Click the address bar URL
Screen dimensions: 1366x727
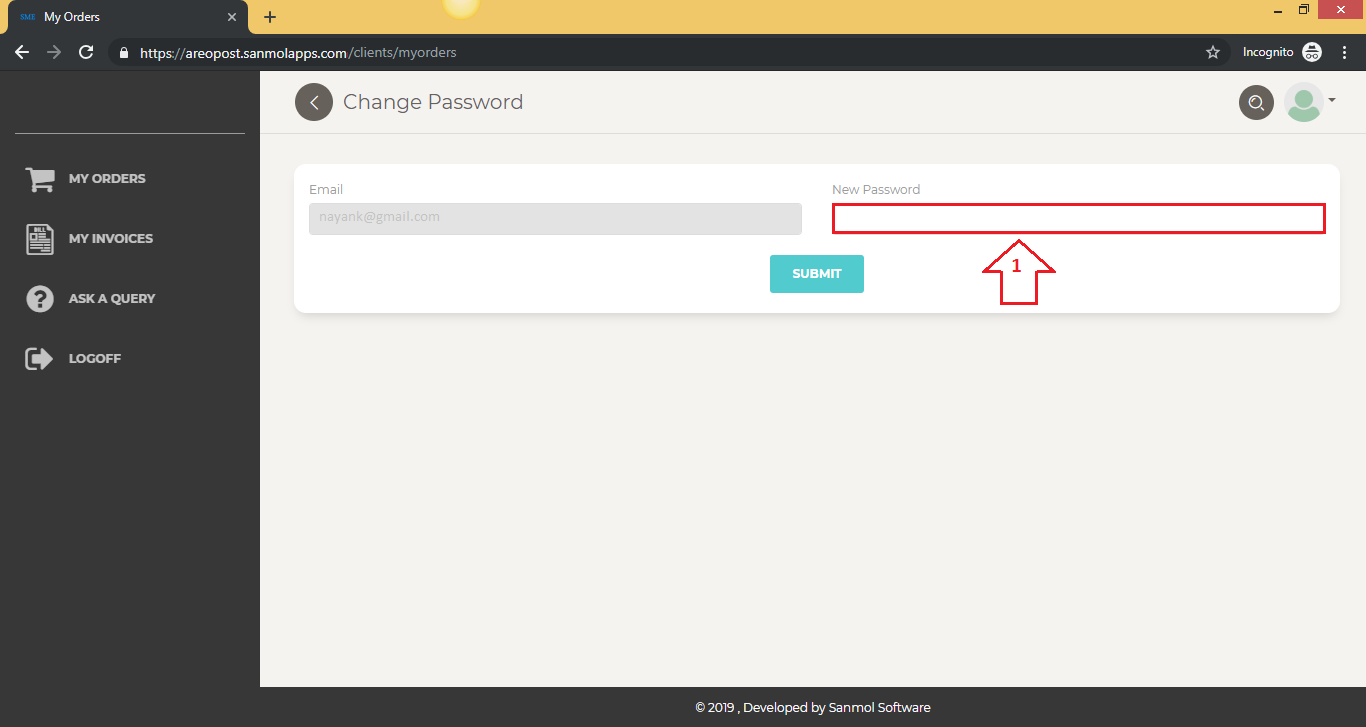point(298,53)
